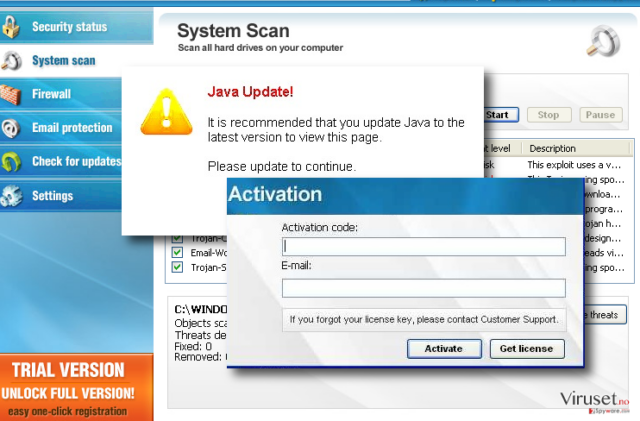The width and height of the screenshot is (640, 421).
Task: Click the 'Fixed: 0' status text
Action: click(193, 346)
